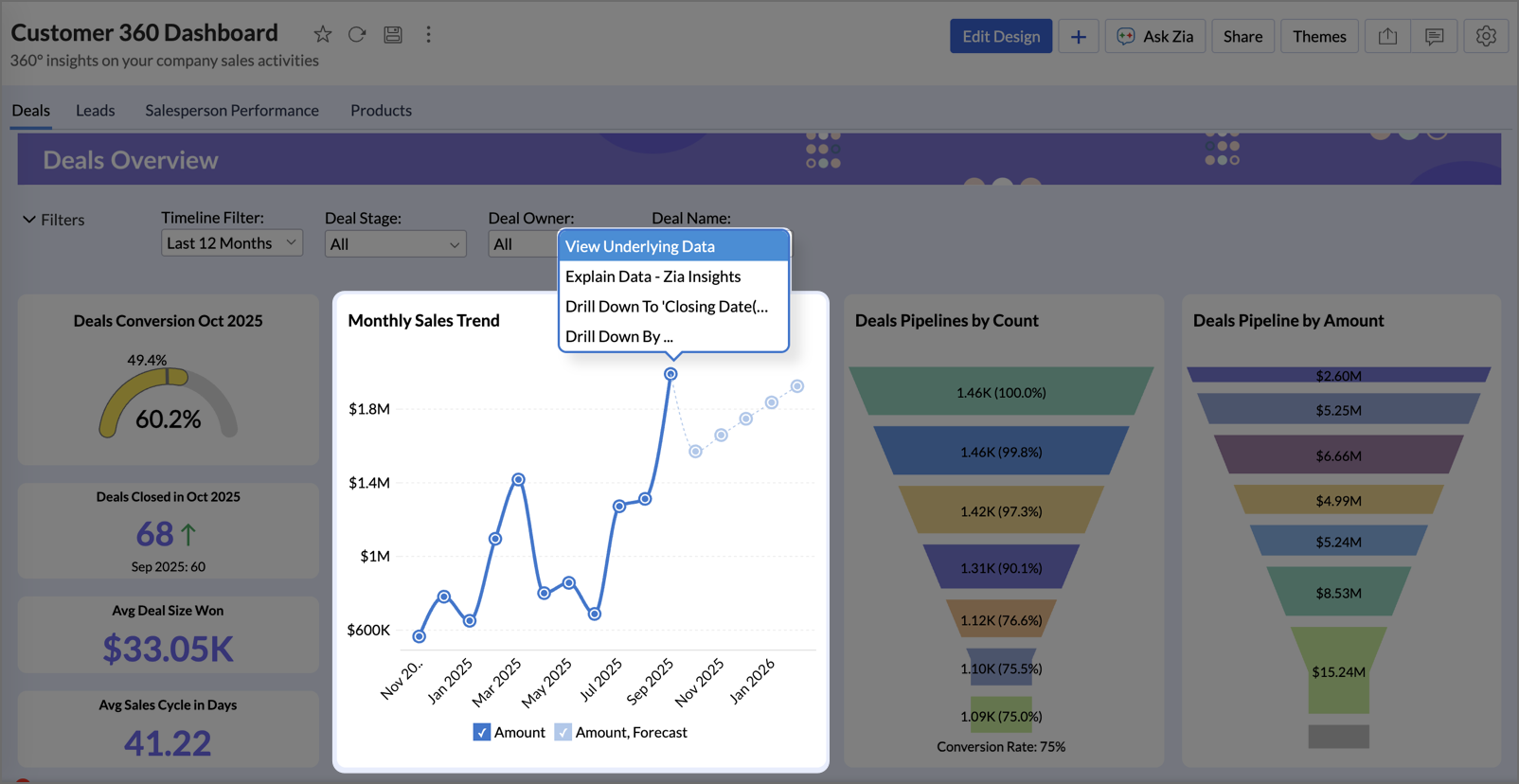Click the 1.46K (100.0%) green funnel segment
Screen dimensions: 1519x784
pos(1001,392)
